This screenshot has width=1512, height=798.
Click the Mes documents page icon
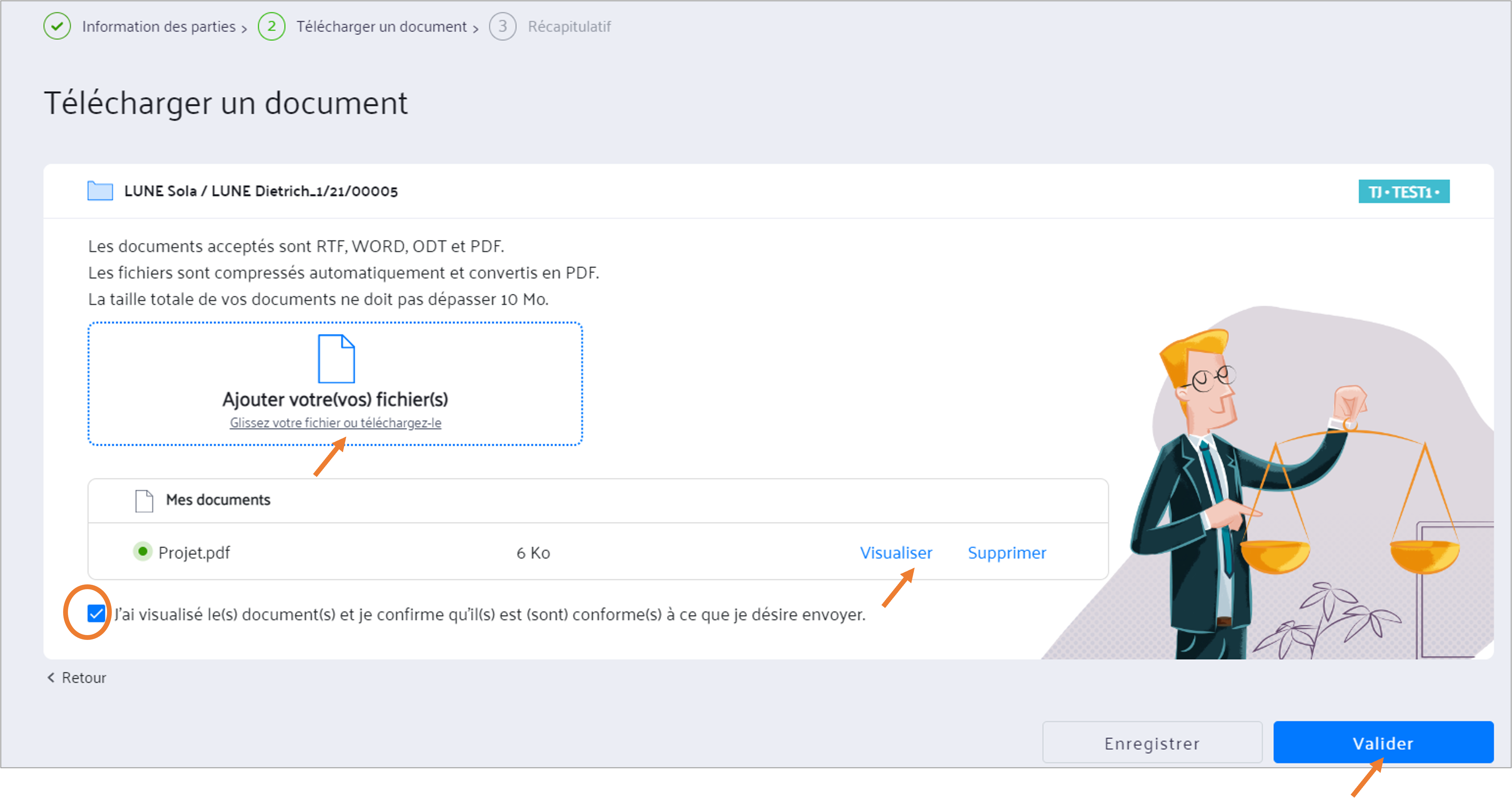pyautogui.click(x=144, y=501)
